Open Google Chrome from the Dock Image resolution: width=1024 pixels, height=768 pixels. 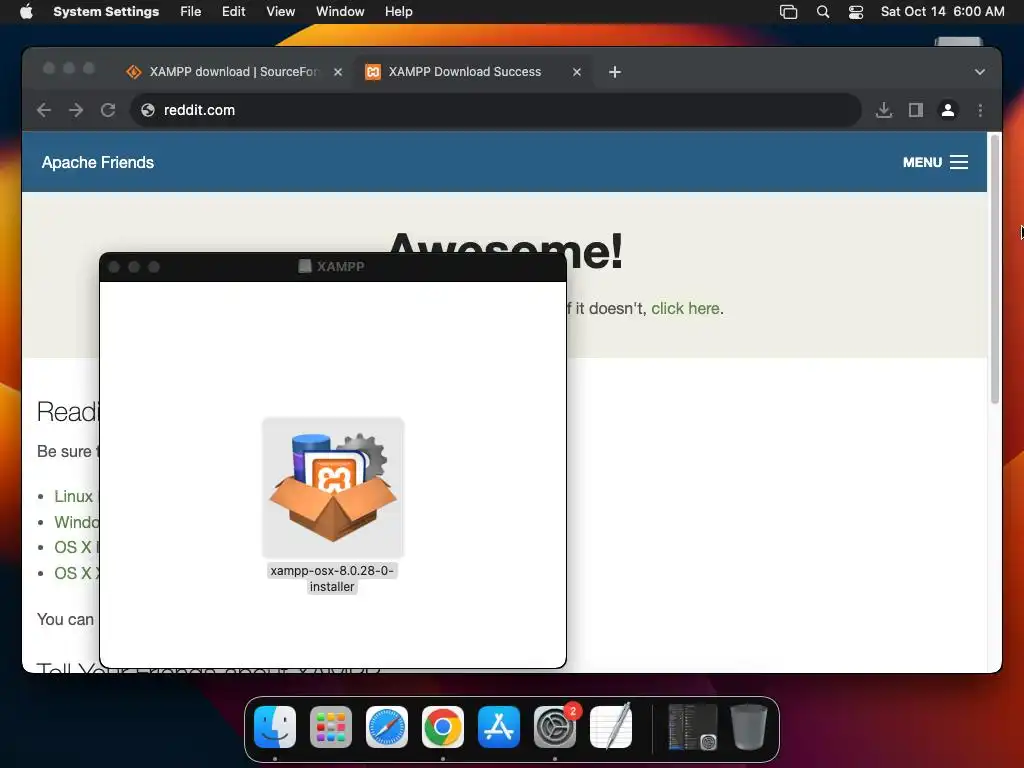point(443,727)
